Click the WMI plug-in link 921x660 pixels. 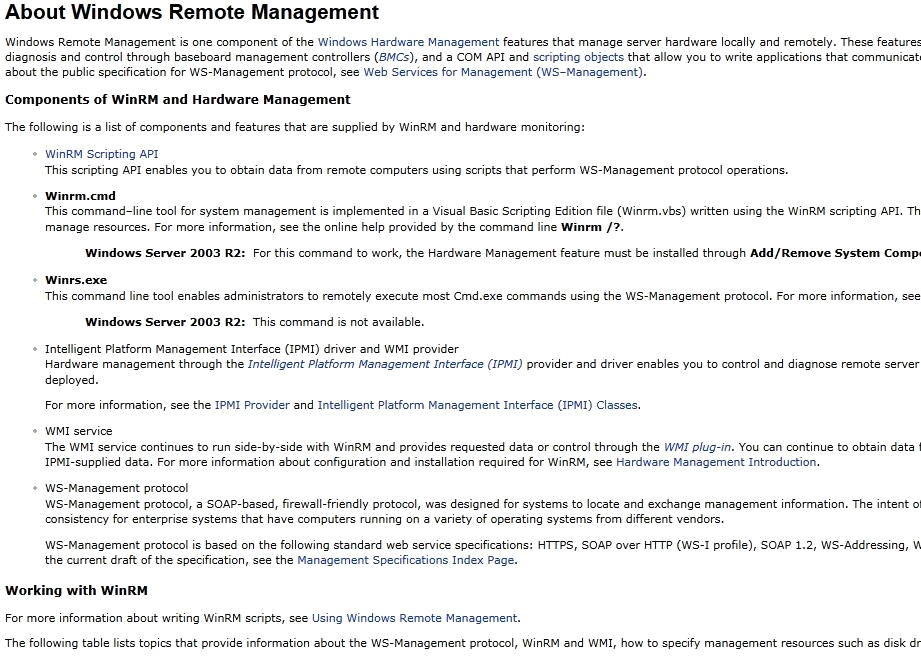click(x=697, y=447)
